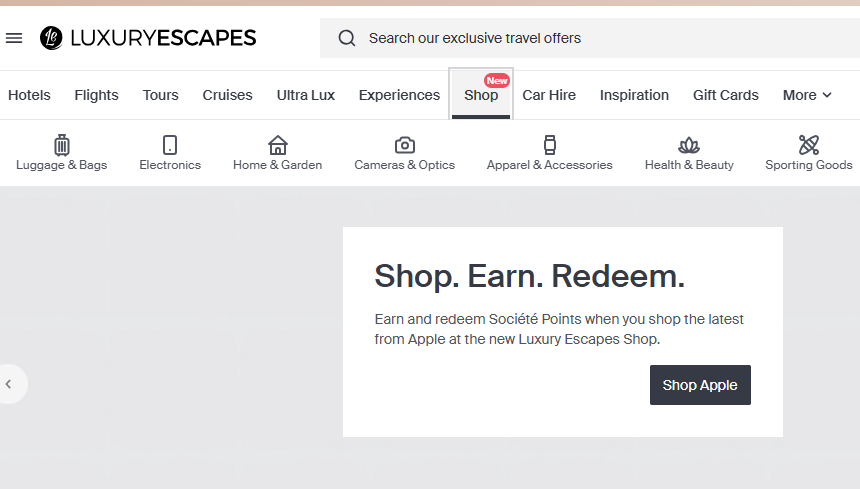Screen dimensions: 860x489
Task: Choose the Home & Garden house icon
Action: pos(278,145)
